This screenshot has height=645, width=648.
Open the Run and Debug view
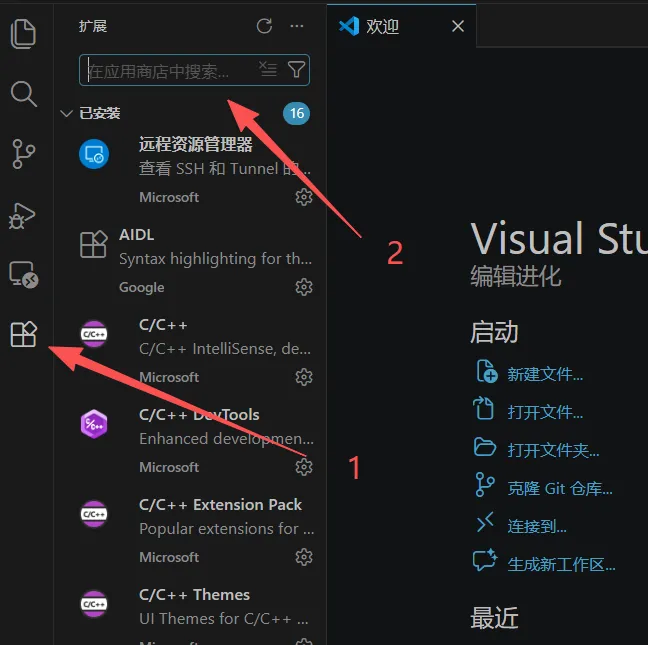[x=22, y=216]
